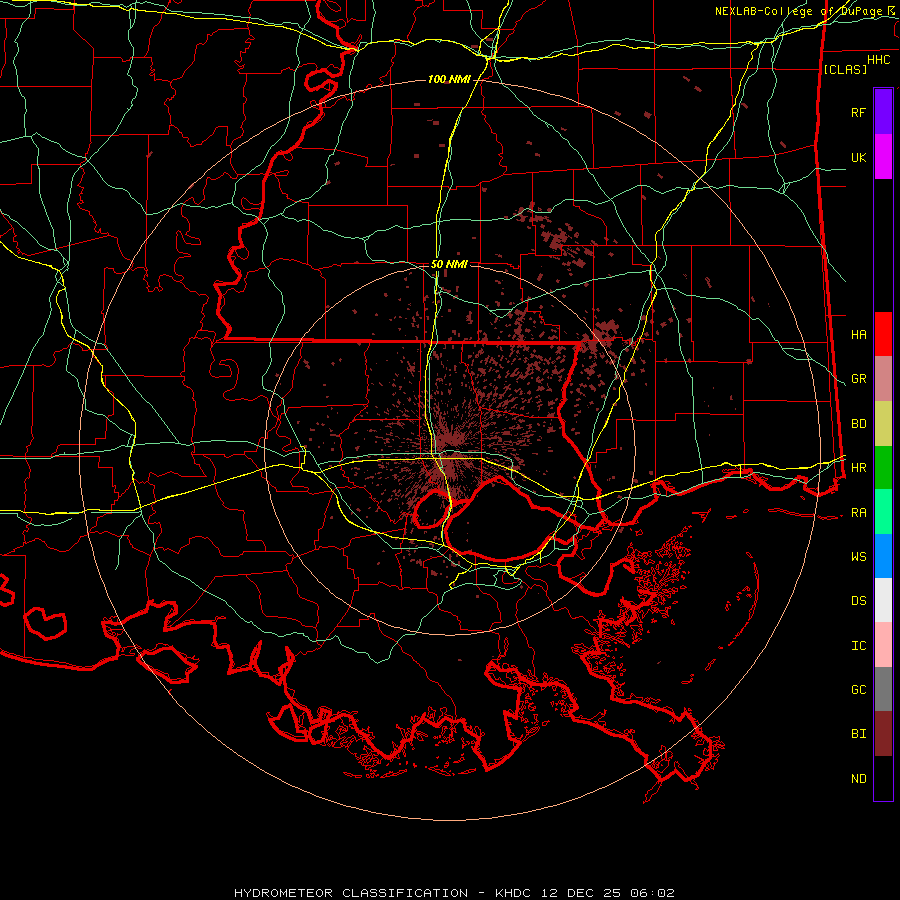Click the DS white legend swatch
900x900 pixels.
[x=883, y=600]
